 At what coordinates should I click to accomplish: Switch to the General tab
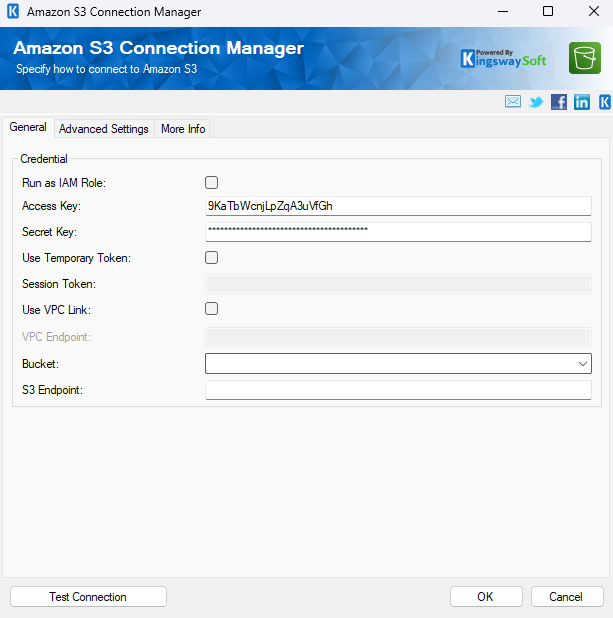tap(28, 127)
